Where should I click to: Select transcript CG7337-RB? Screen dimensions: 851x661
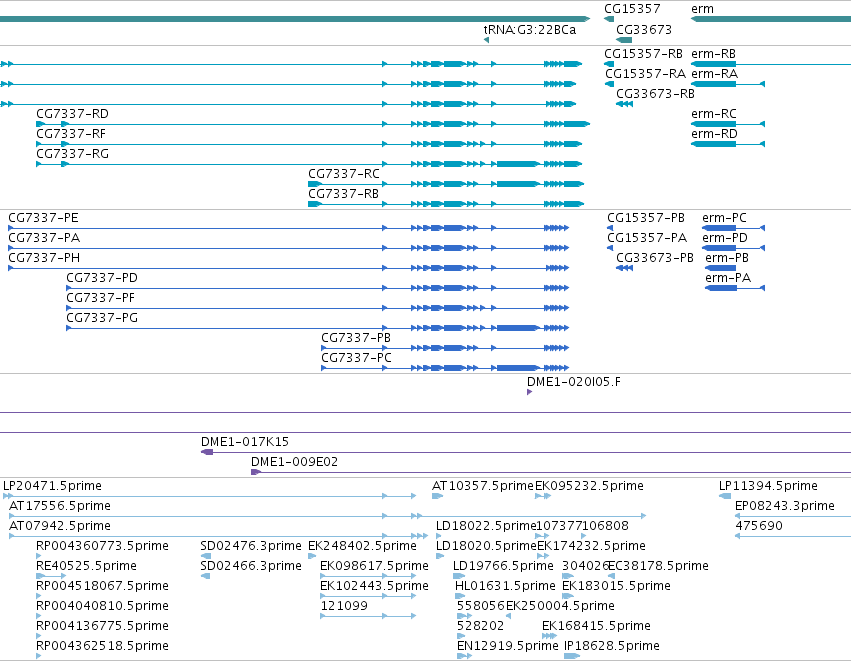pyautogui.click(x=343, y=194)
